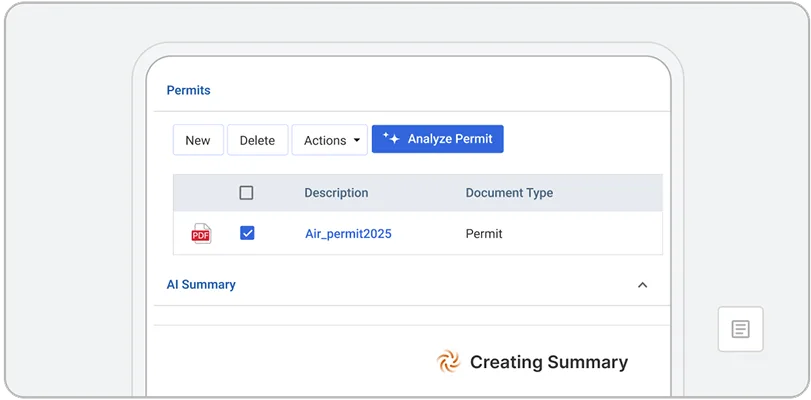The height and width of the screenshot is (400, 811).
Task: Click the document notes icon button
Action: (x=740, y=329)
